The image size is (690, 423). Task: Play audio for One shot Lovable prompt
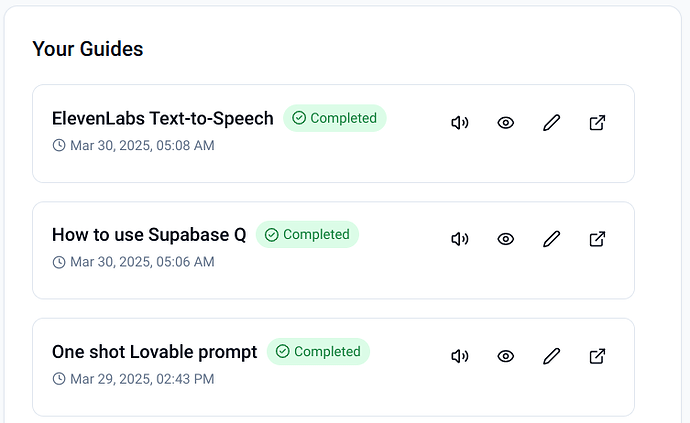460,356
